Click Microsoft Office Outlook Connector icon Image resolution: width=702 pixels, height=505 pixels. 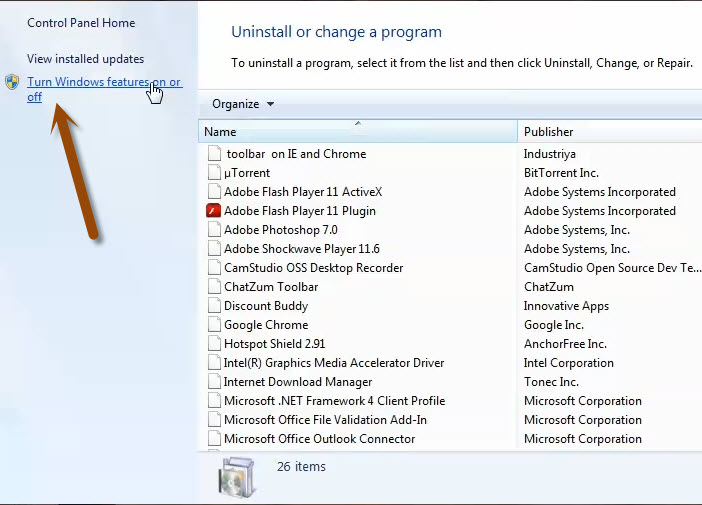214,439
